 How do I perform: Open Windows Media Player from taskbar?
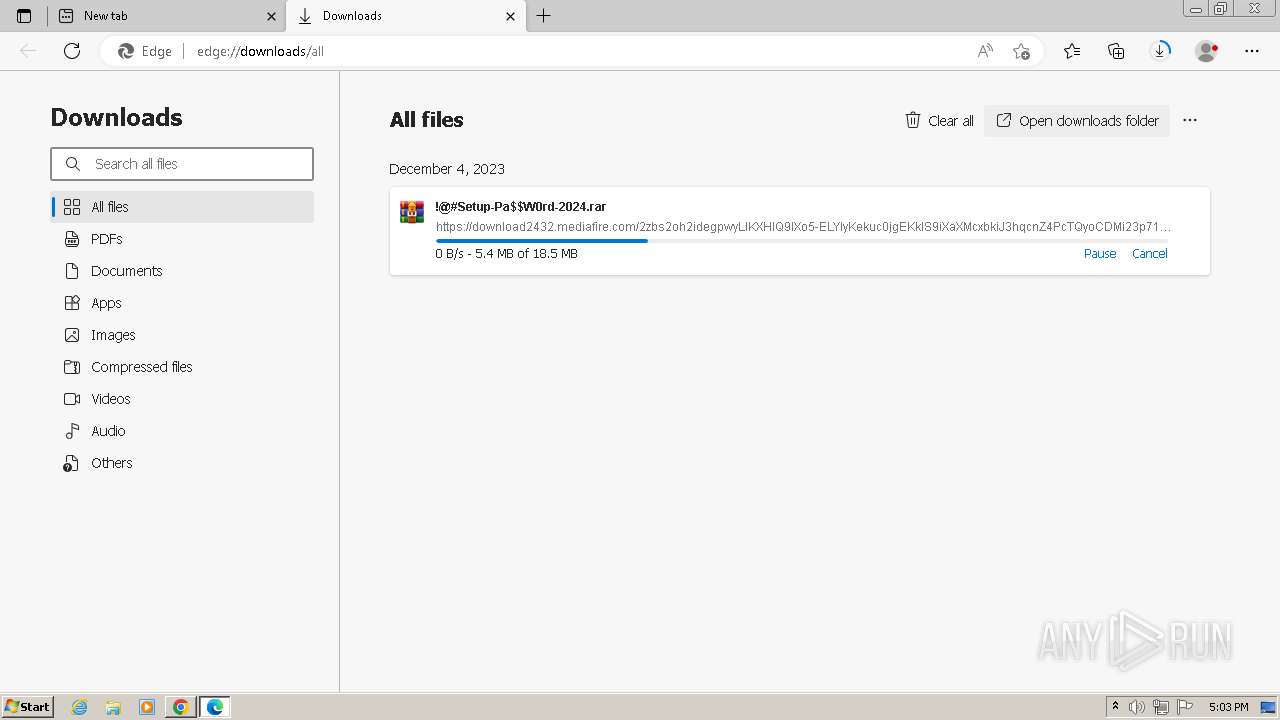(x=147, y=707)
